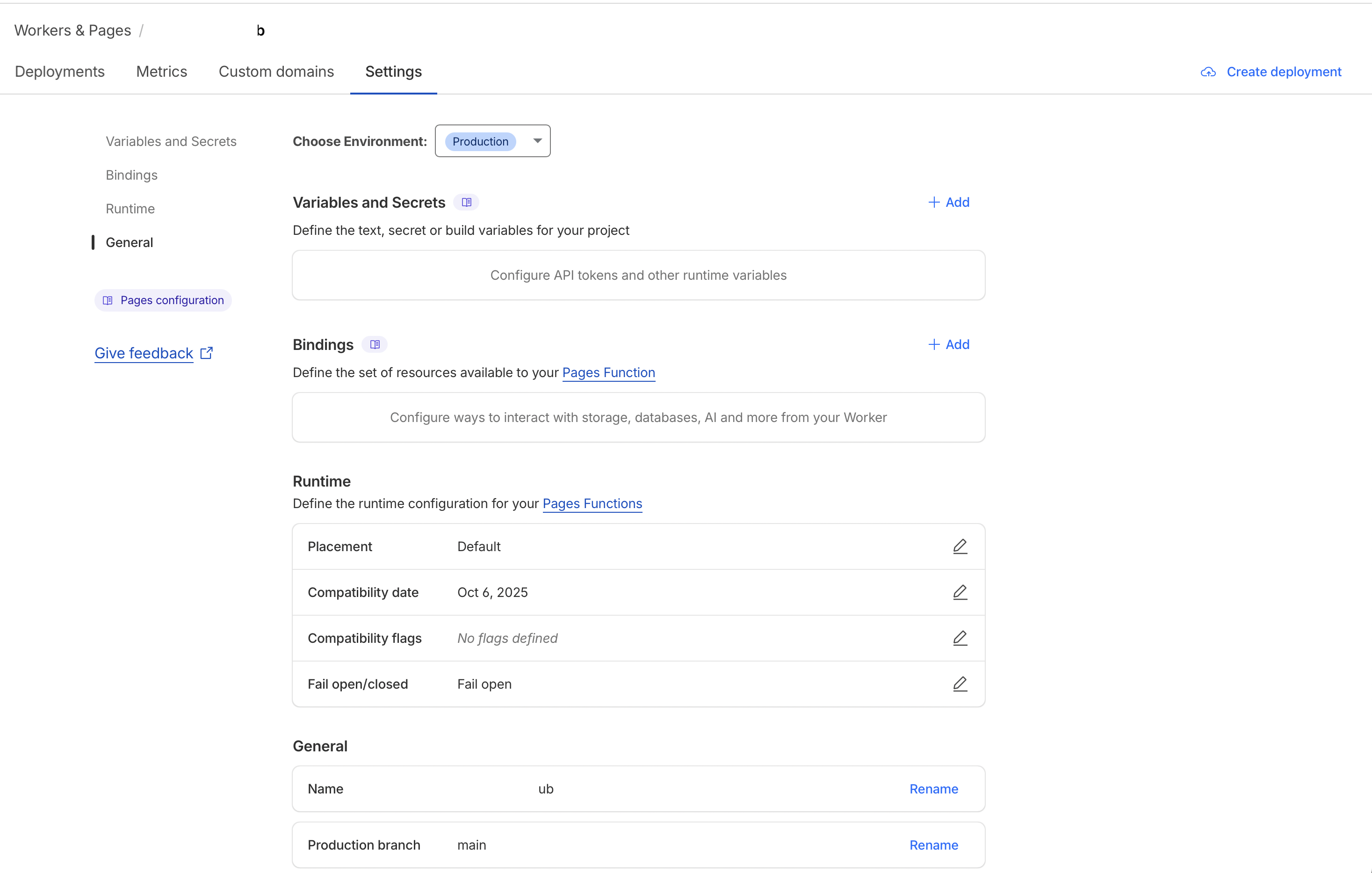Open the Pages Functions link under Runtime
1372x873 pixels.
tap(592, 503)
